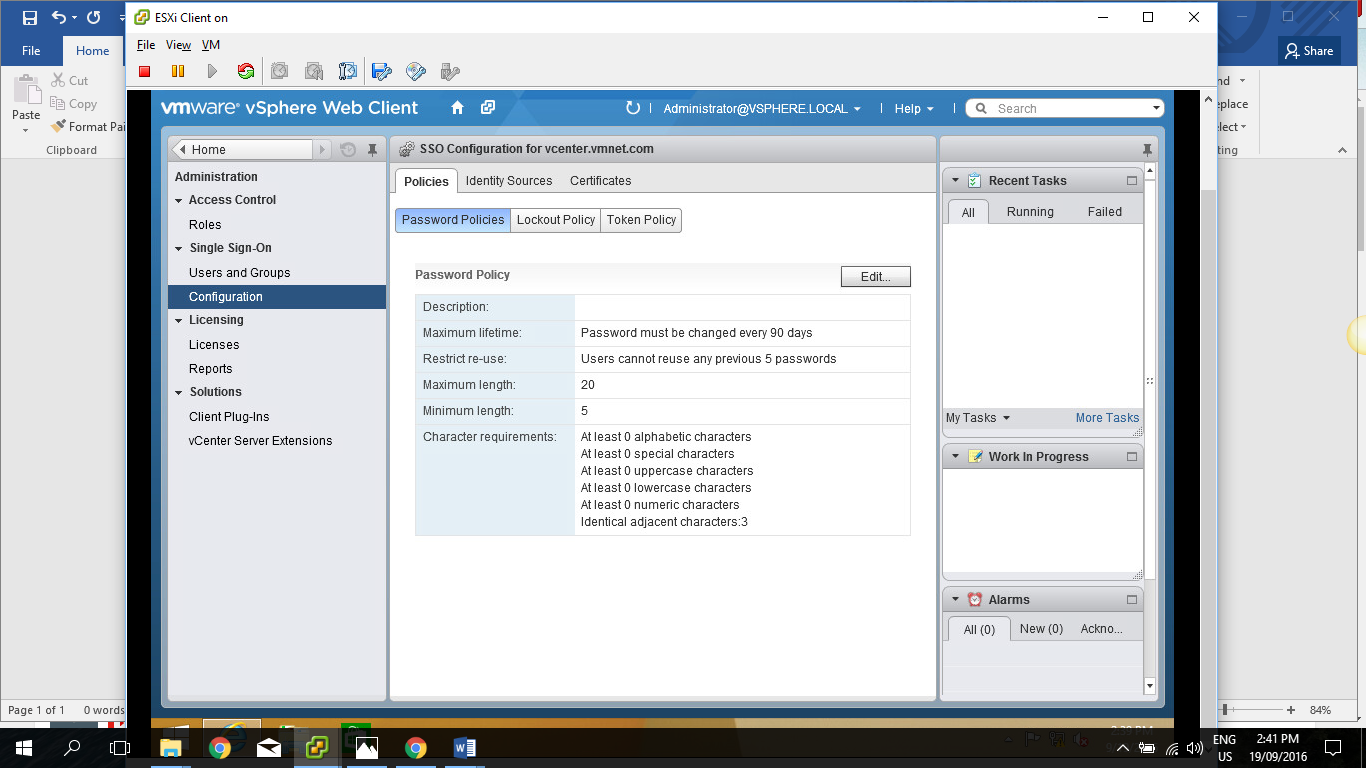Open the Help dropdown menu
The width and height of the screenshot is (1366, 768).
pyautogui.click(x=914, y=109)
